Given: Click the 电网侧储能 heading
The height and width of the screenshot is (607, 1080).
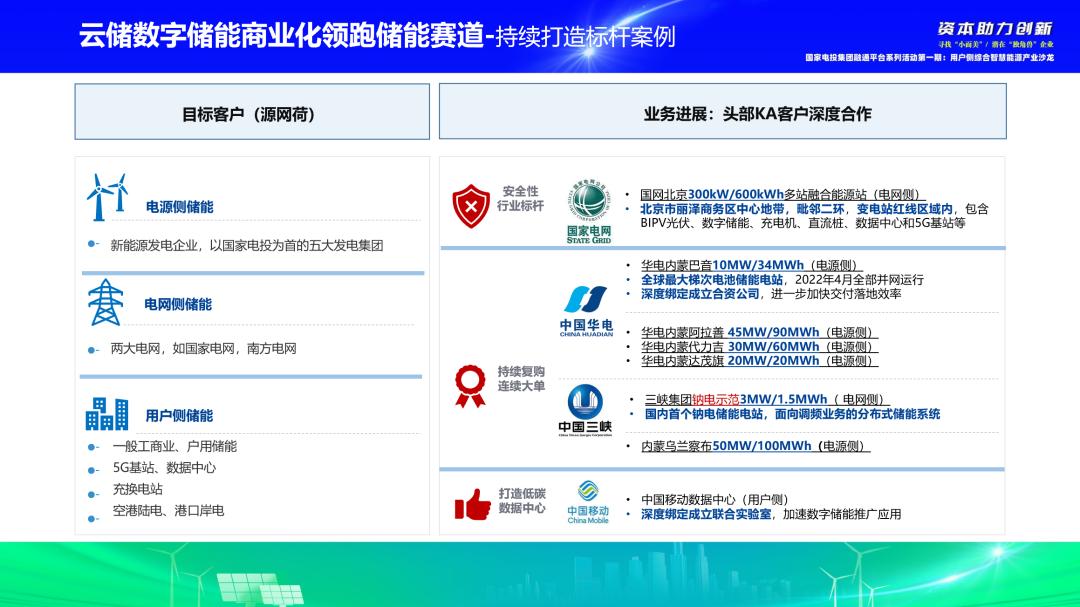Looking at the screenshot, I should click(x=178, y=305).
